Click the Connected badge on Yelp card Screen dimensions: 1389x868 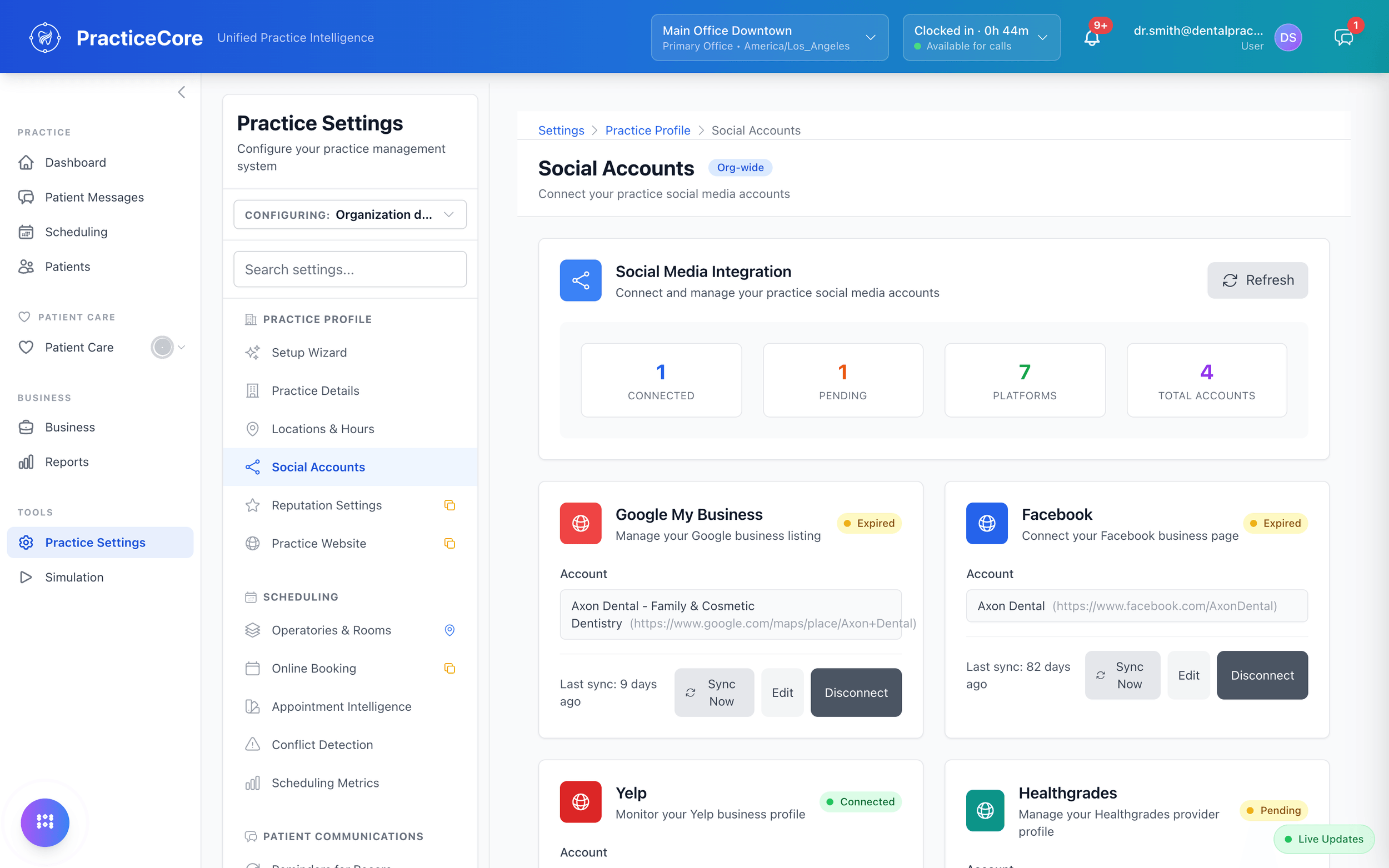[x=860, y=801]
